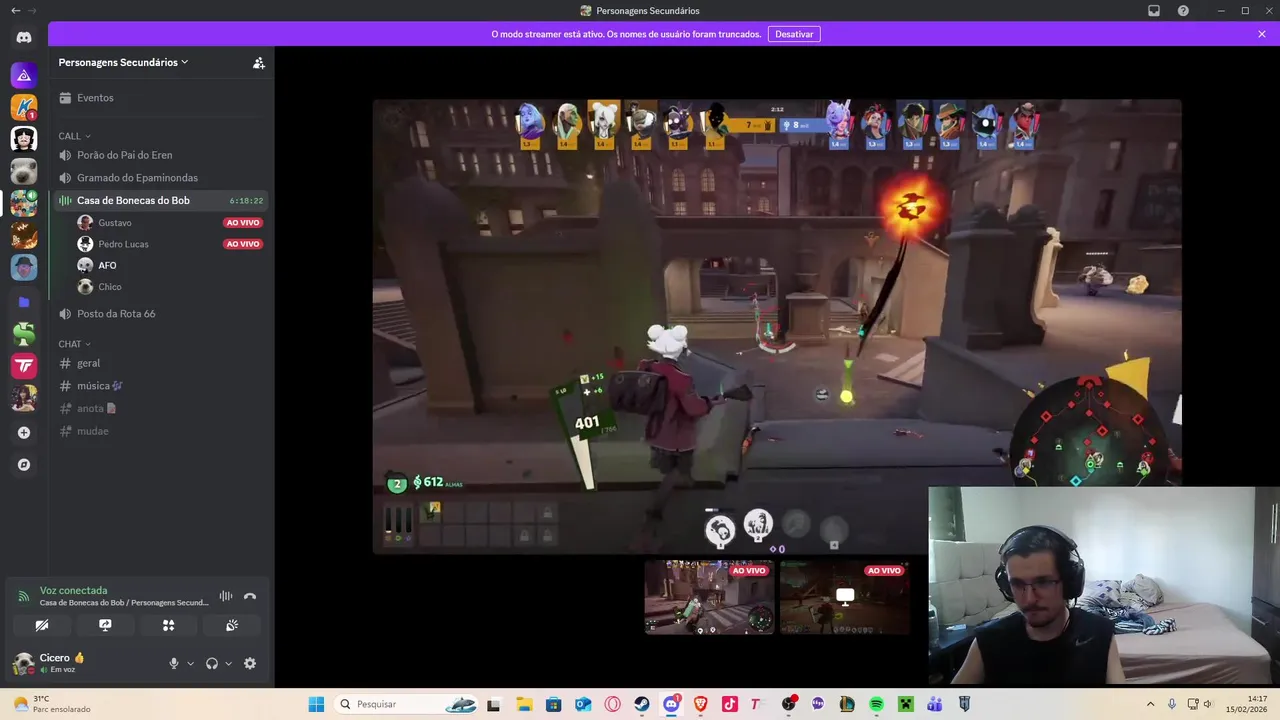The height and width of the screenshot is (720, 1280).
Task: Select the red TFT-logo server icon
Action: pyautogui.click(x=24, y=366)
